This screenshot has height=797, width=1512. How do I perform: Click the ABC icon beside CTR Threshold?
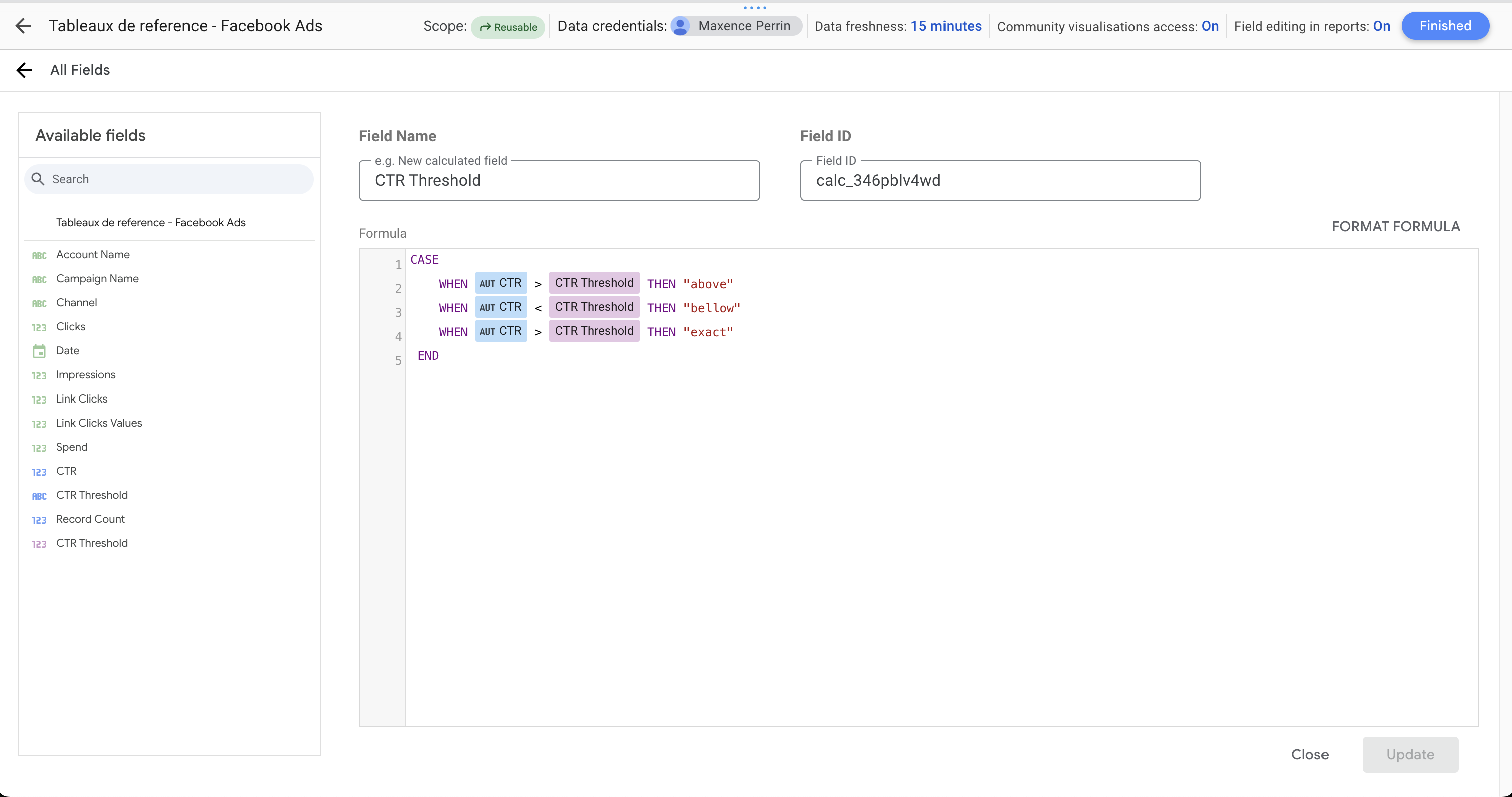[39, 496]
